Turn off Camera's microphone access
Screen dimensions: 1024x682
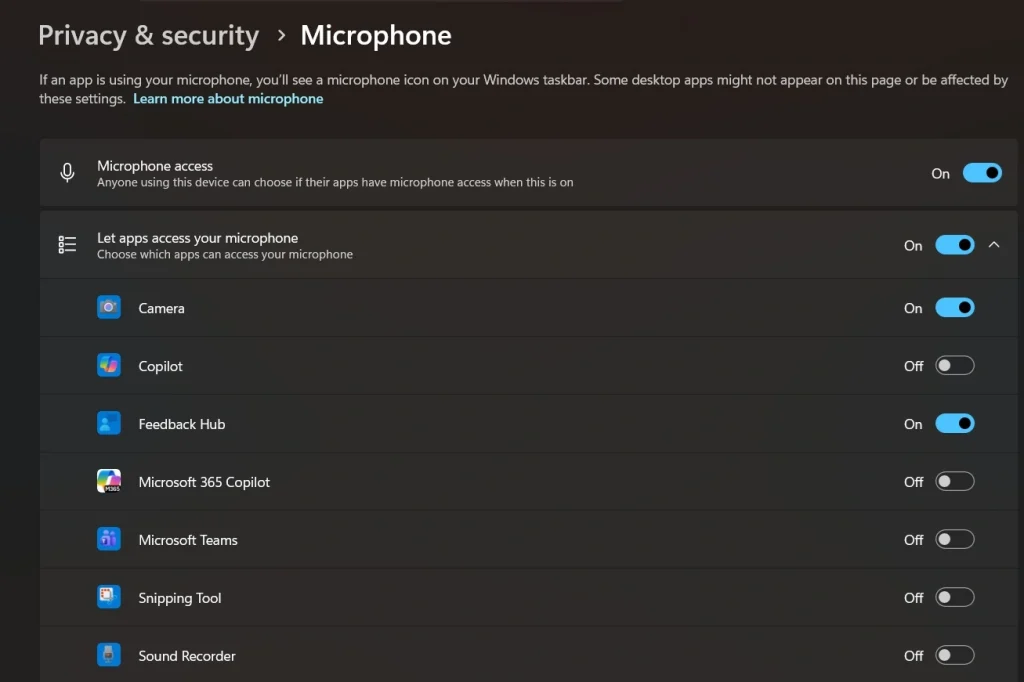[x=955, y=307]
